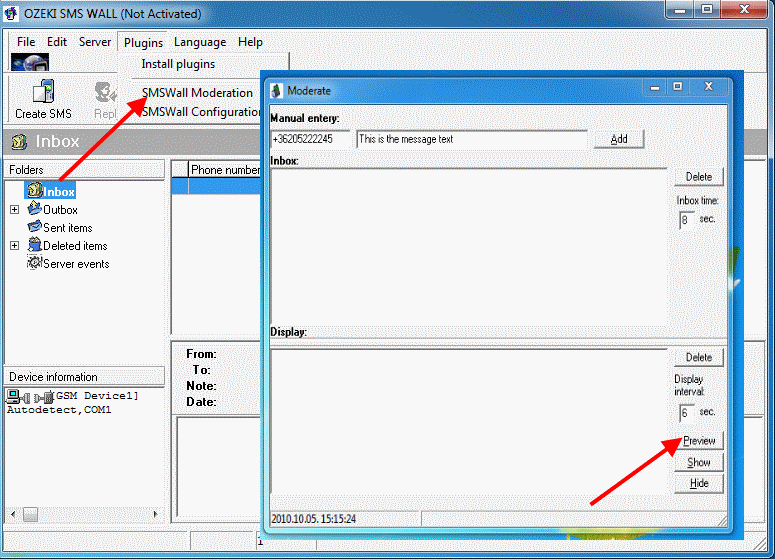Click the Create SMS toolbar icon
Screen dimensions: 775x559
(43, 92)
